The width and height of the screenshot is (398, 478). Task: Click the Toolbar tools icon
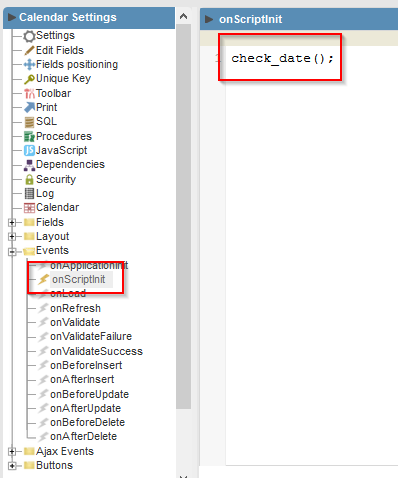[x=29, y=93]
